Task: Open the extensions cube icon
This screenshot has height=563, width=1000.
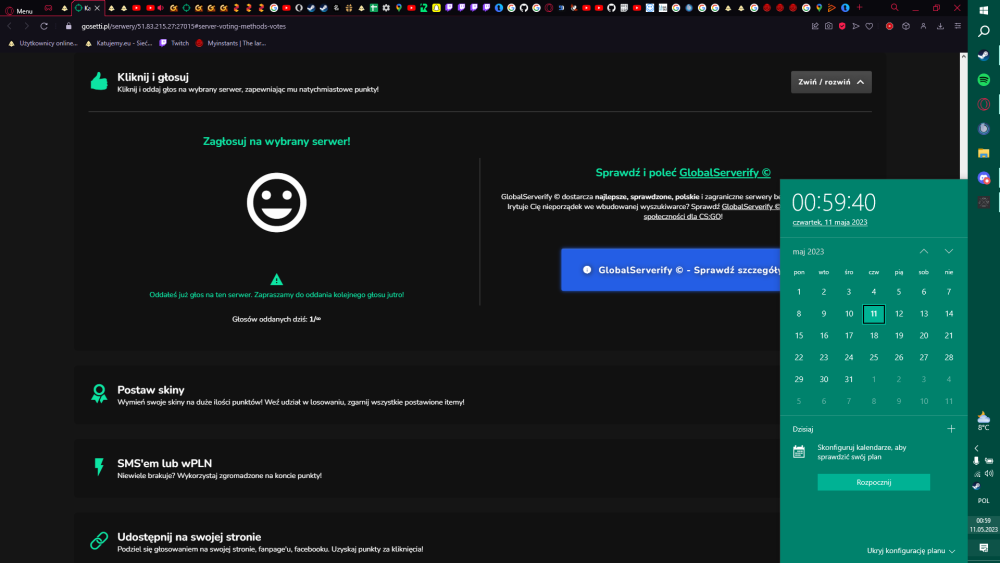Action: point(906,26)
